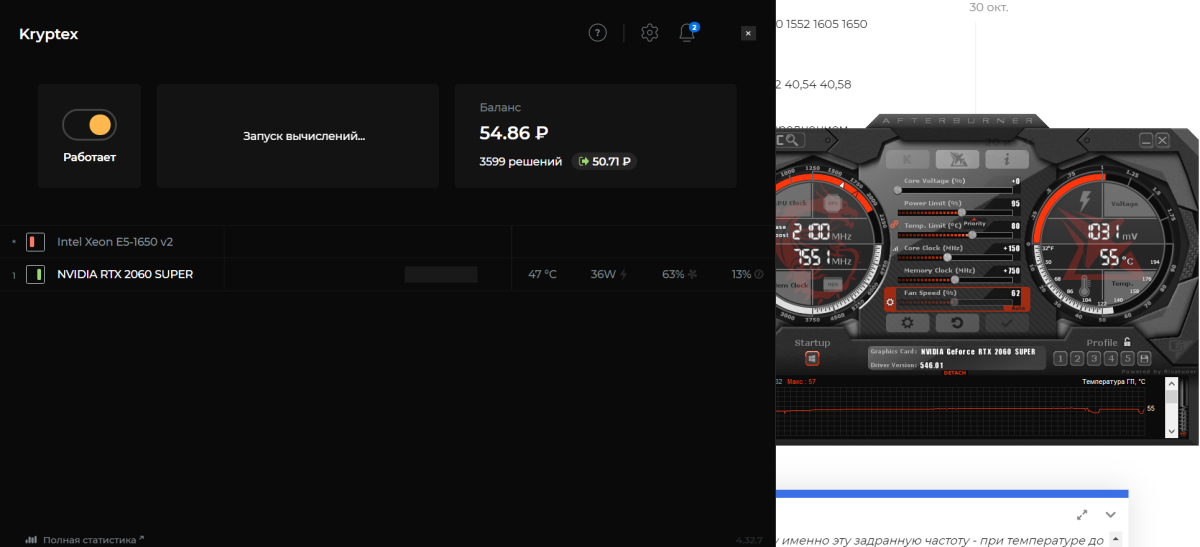Image resolution: width=1200 pixels, height=547 pixels.
Task: Toggle Afterburner Startup Windows button
Action: coord(812,359)
